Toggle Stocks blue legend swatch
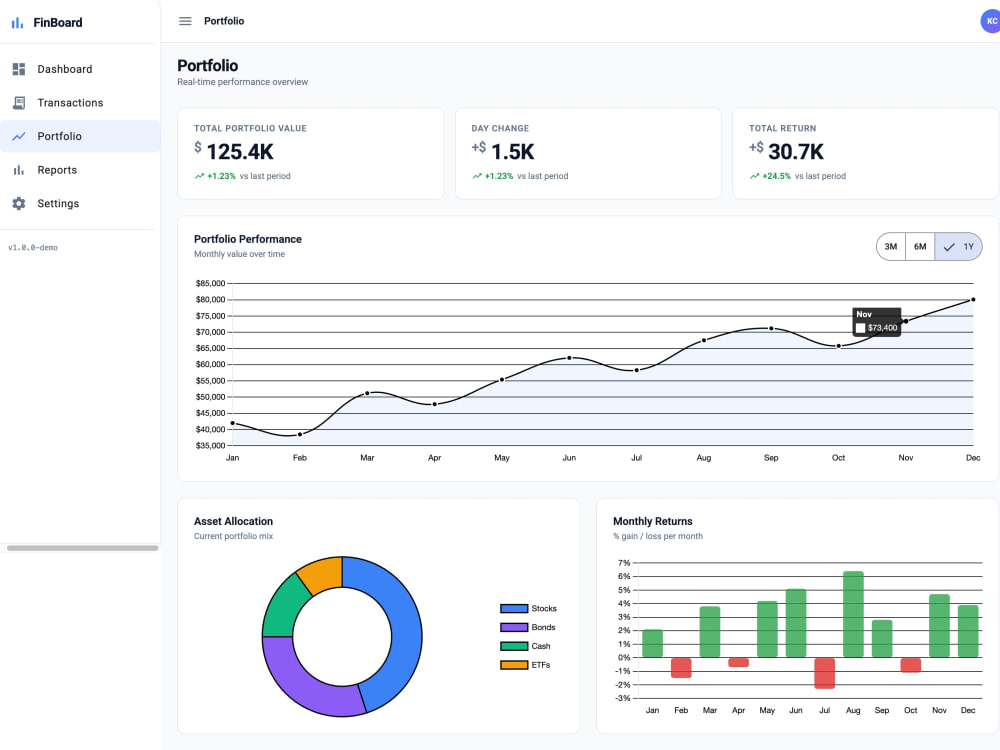The height and width of the screenshot is (750, 1000). coord(514,608)
